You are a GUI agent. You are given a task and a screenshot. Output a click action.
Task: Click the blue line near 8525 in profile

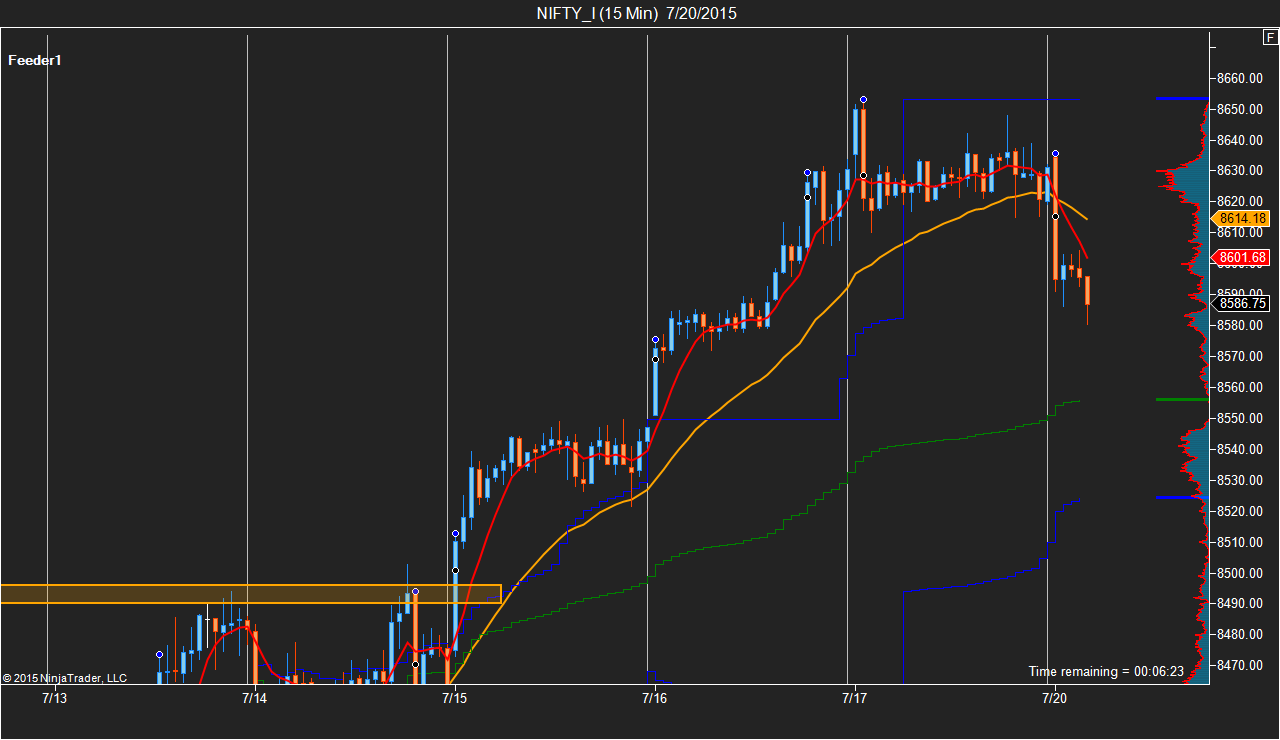point(1181,497)
